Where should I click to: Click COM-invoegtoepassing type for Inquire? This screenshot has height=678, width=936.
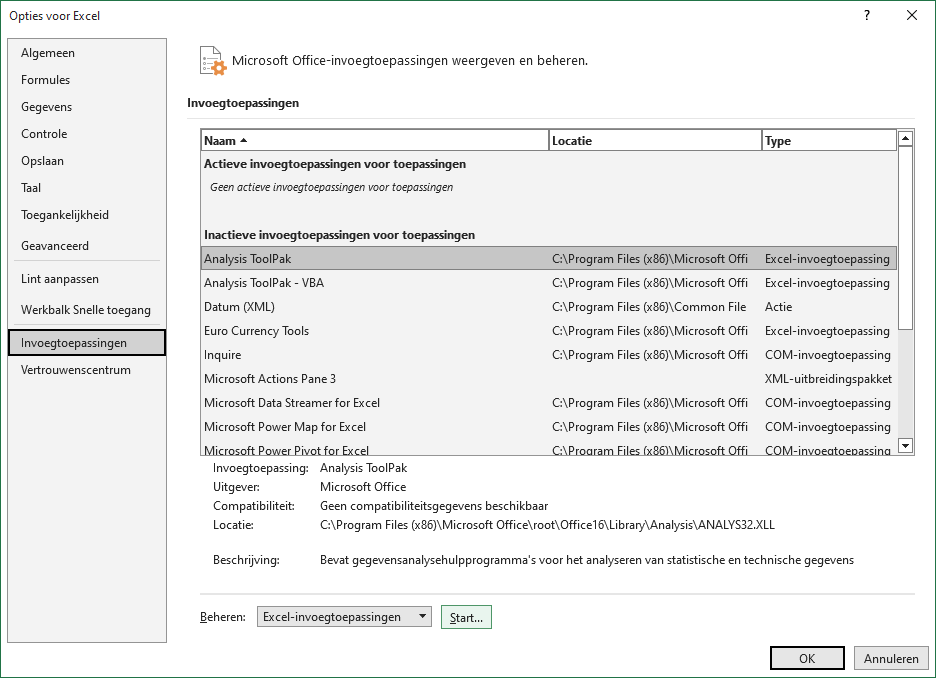tap(827, 355)
